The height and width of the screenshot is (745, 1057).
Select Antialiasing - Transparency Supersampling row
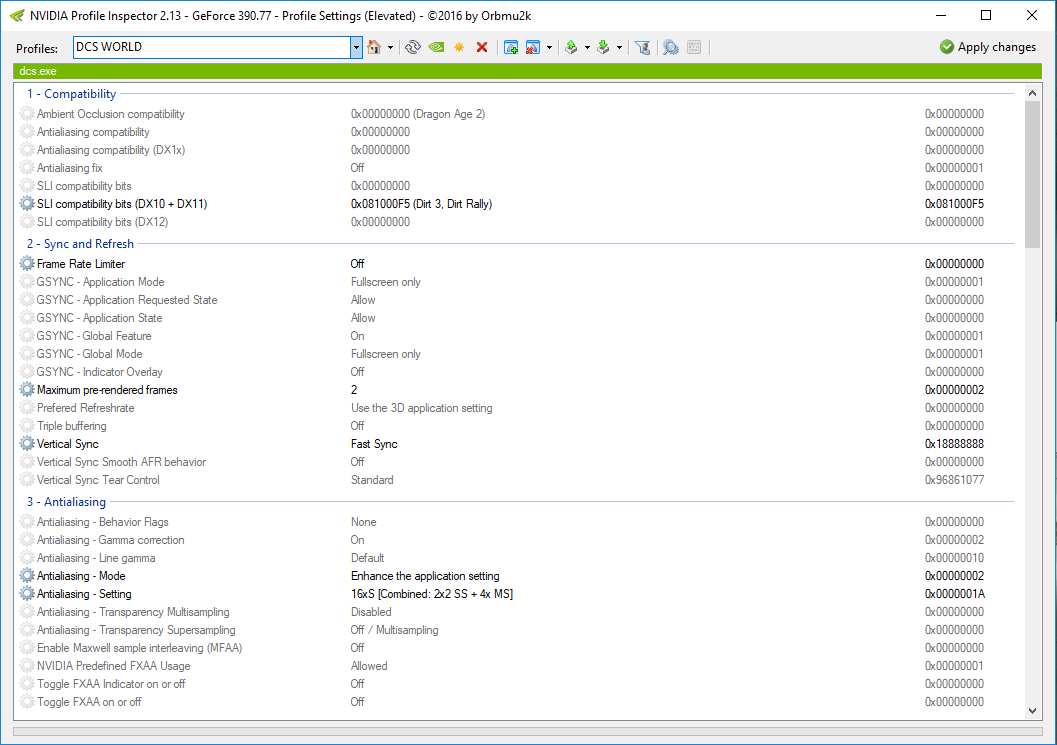(516, 630)
